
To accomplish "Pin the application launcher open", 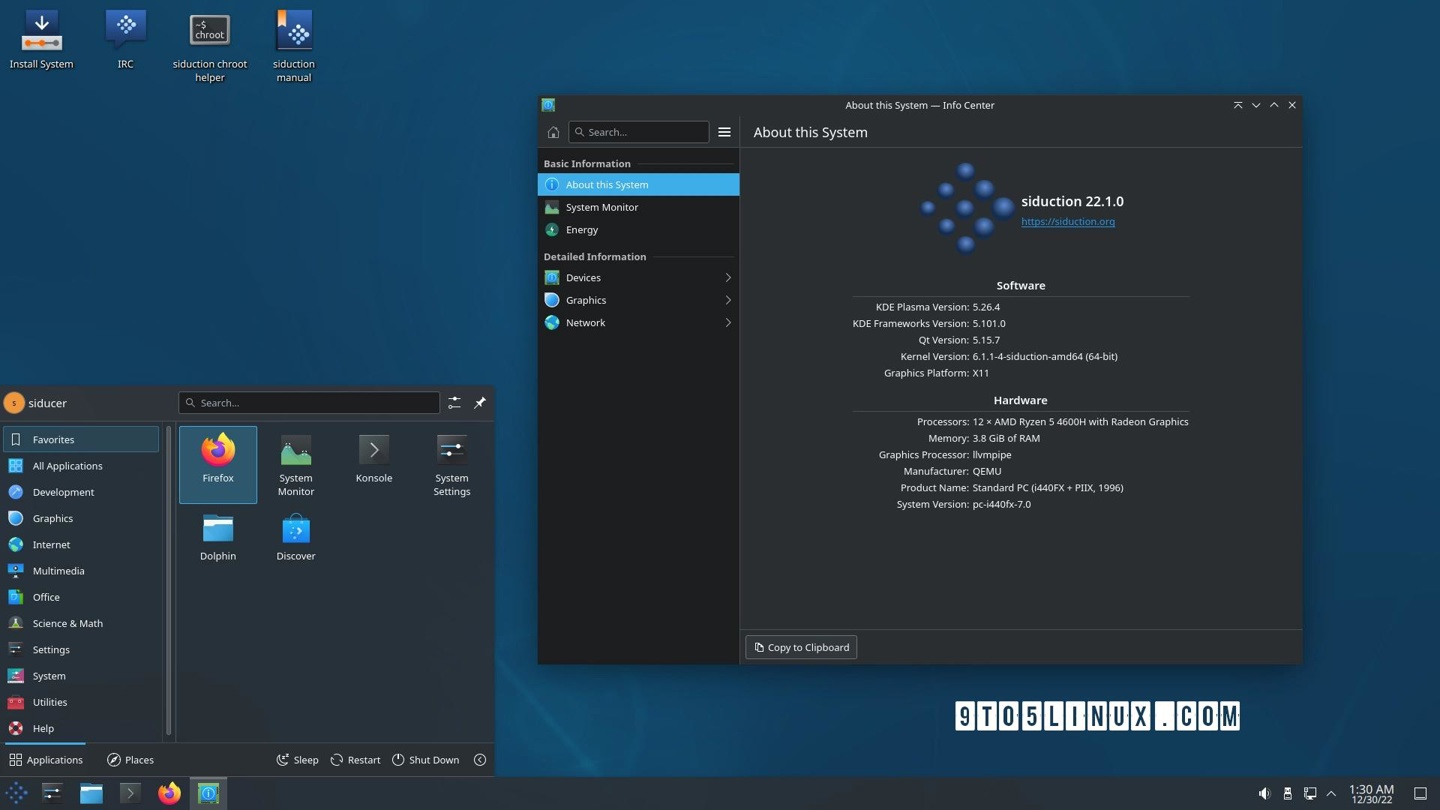I will click(480, 403).
